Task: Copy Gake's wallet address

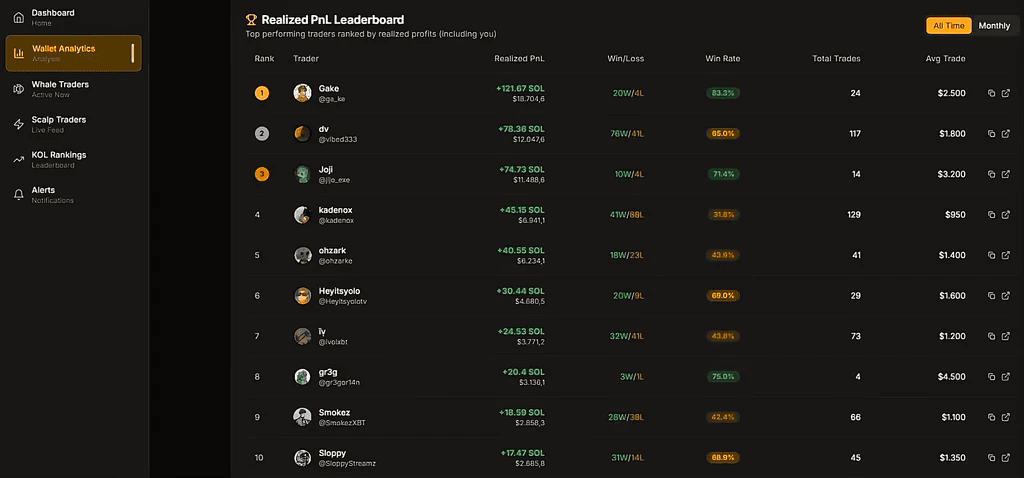Action: tap(991, 93)
